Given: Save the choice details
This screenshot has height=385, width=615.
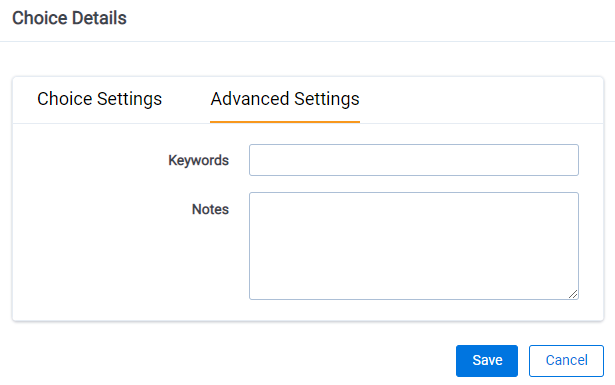Looking at the screenshot, I should click(487, 361).
